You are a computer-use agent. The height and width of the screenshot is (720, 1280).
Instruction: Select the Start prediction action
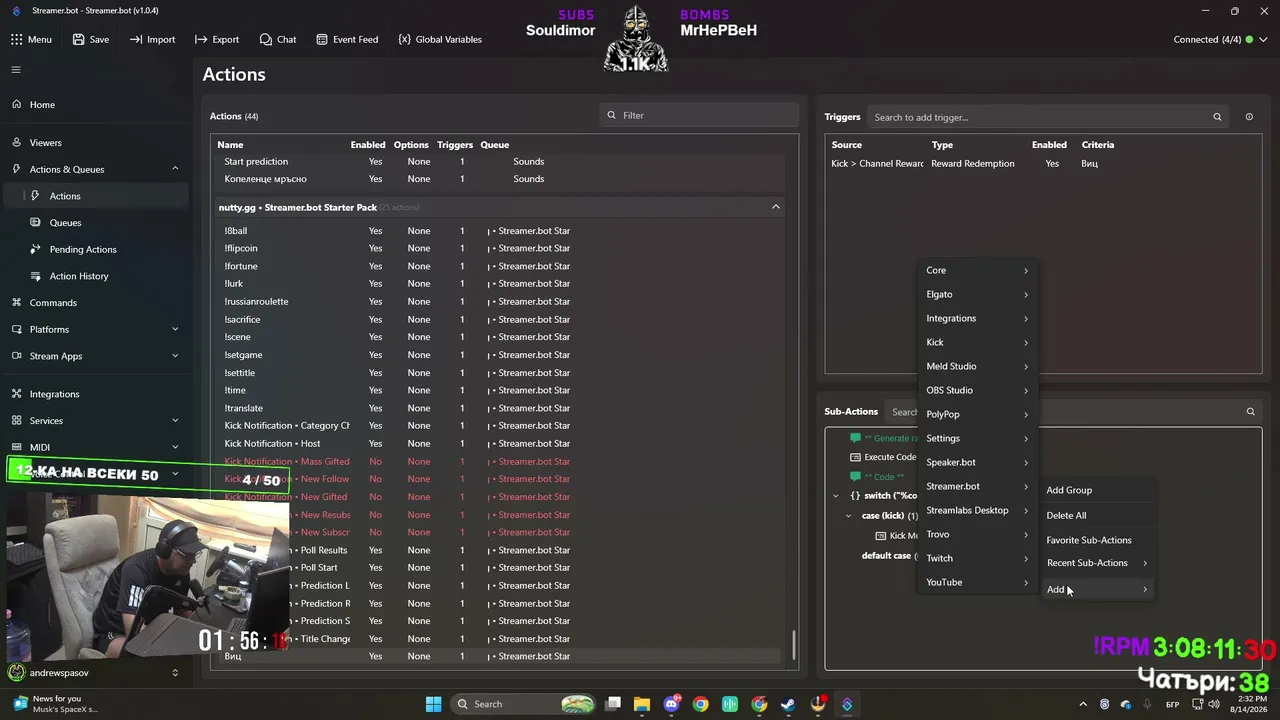click(499, 162)
